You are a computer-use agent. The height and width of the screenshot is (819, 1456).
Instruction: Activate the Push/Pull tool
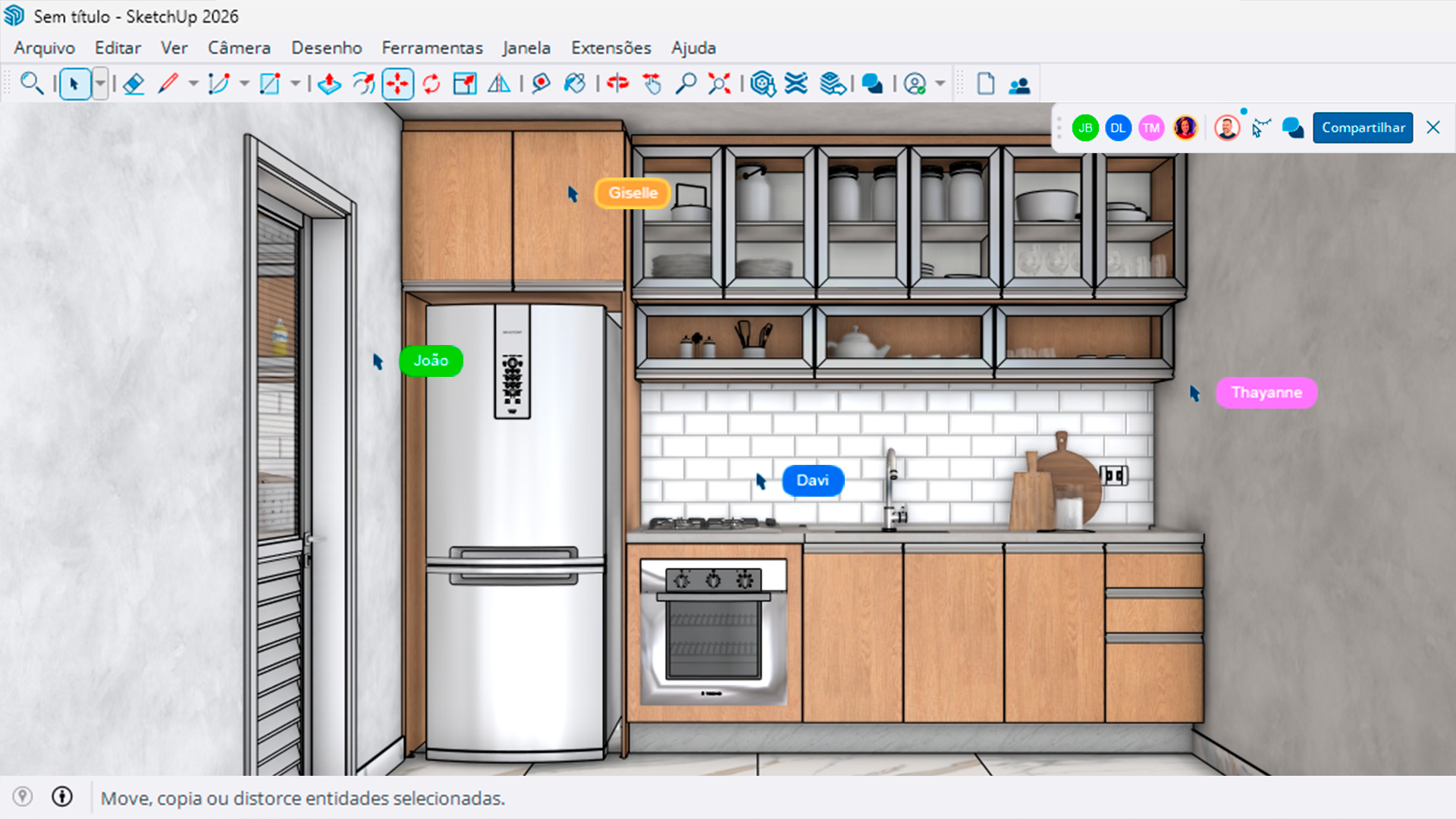(x=329, y=83)
